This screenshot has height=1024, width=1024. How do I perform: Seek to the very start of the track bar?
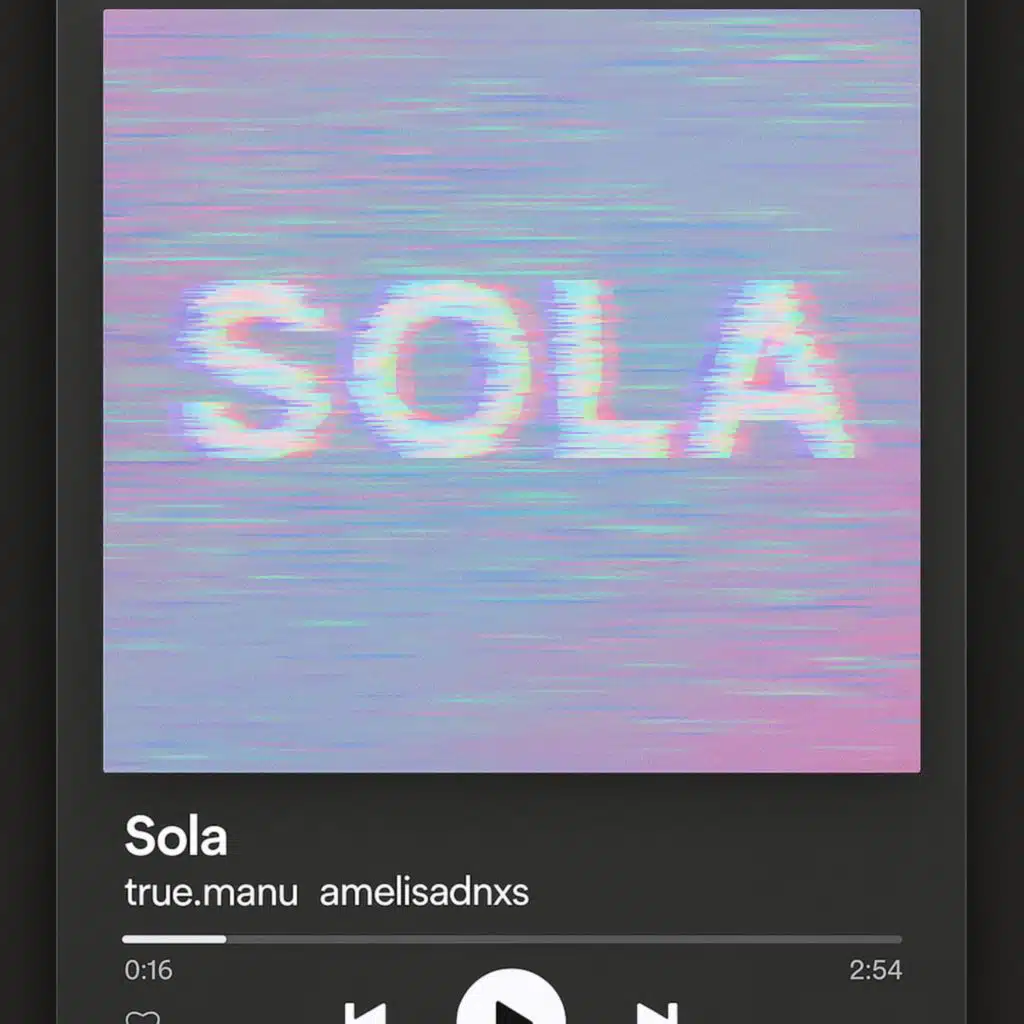[124, 939]
